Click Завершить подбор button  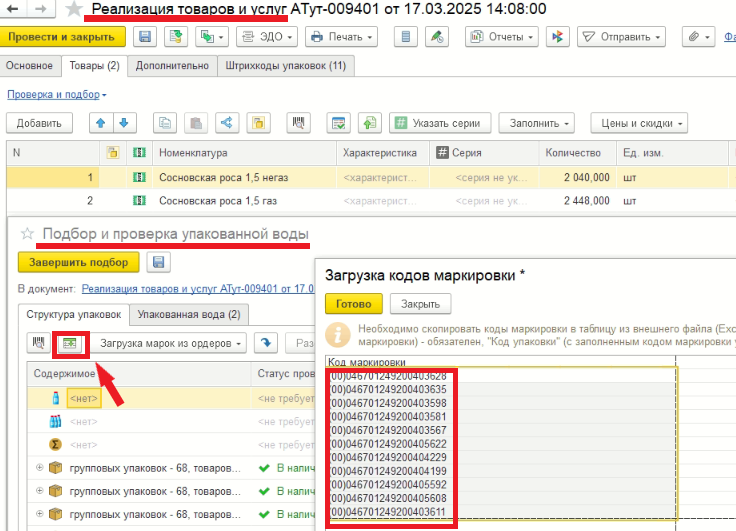click(78, 262)
